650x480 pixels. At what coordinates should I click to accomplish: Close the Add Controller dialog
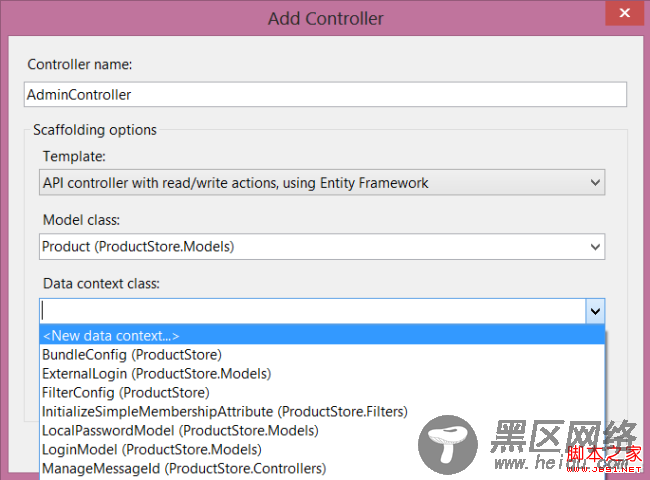click(624, 13)
